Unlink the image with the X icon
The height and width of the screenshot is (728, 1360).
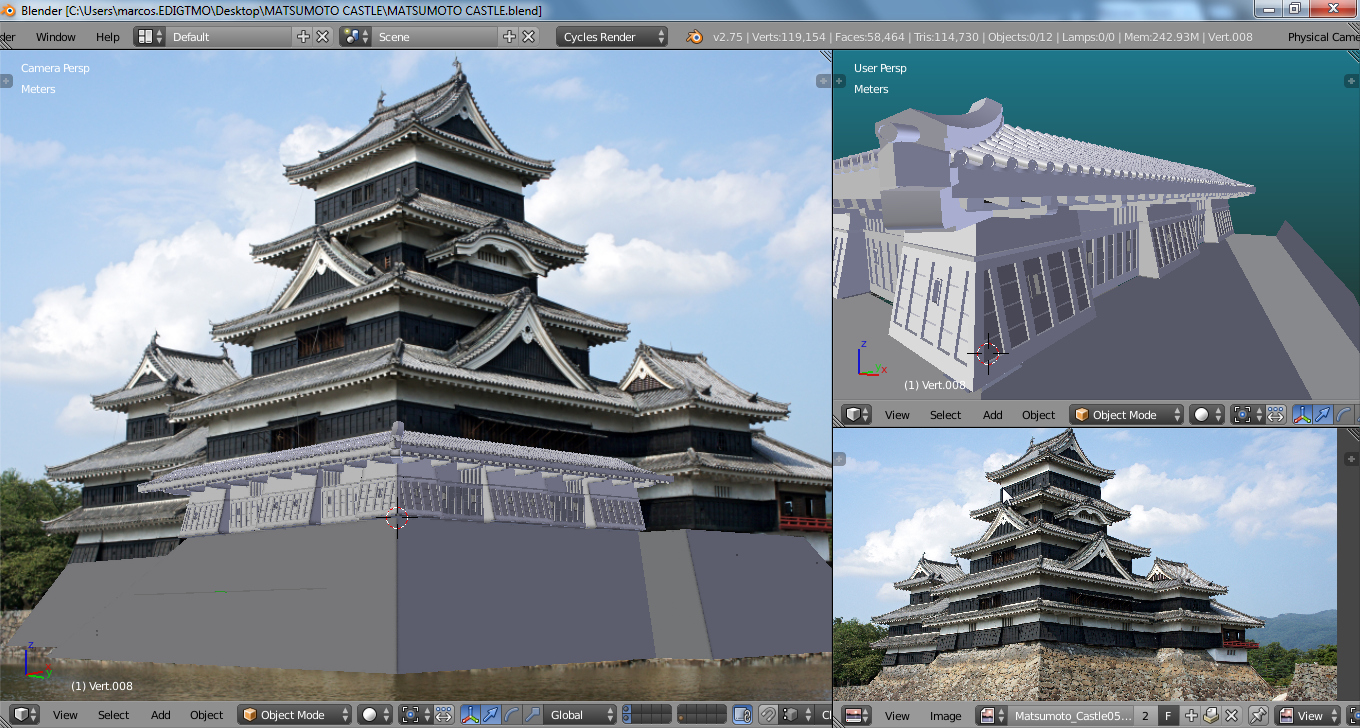[x=1230, y=715]
